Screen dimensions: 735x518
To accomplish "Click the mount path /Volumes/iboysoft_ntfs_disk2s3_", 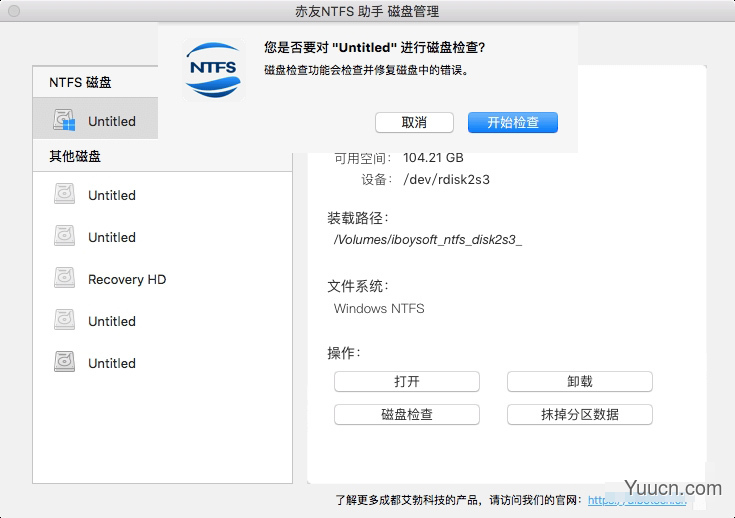I will pyautogui.click(x=428, y=240).
